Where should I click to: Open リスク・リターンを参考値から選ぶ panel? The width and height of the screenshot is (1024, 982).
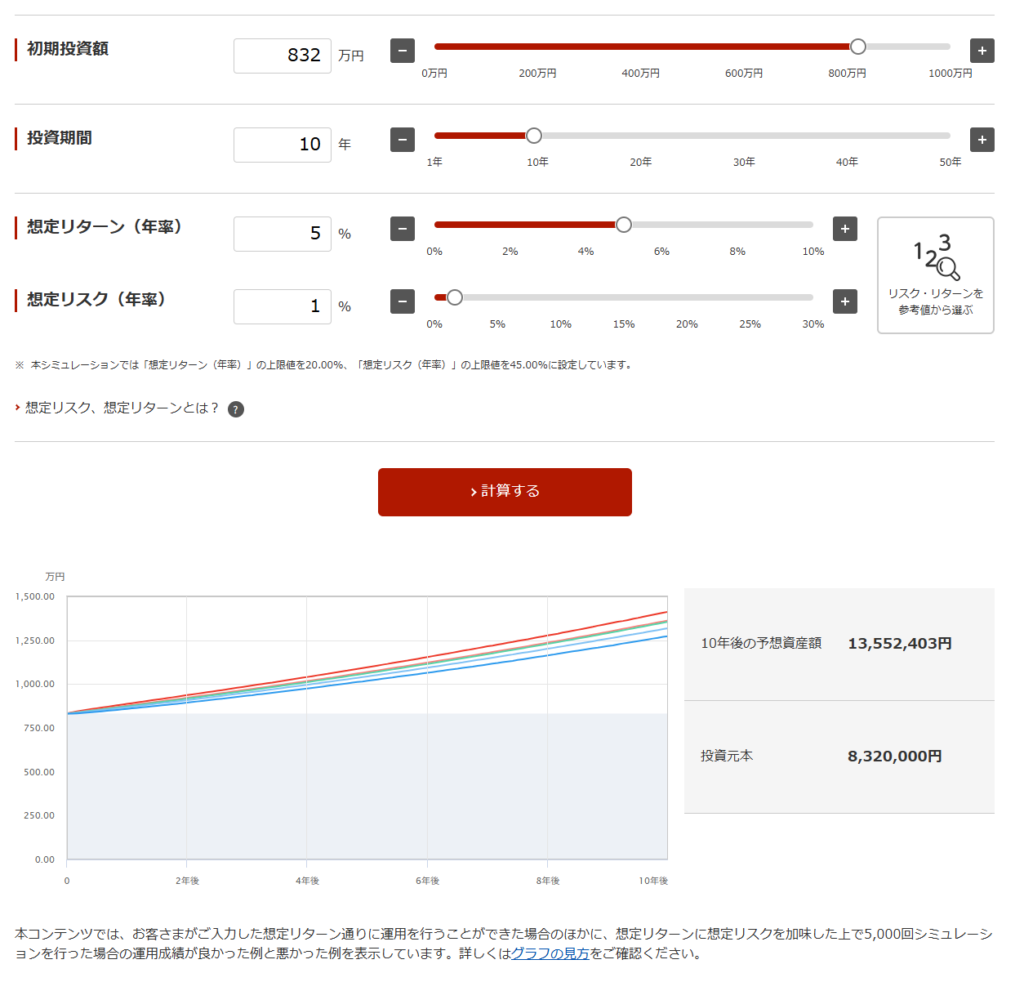pos(935,275)
